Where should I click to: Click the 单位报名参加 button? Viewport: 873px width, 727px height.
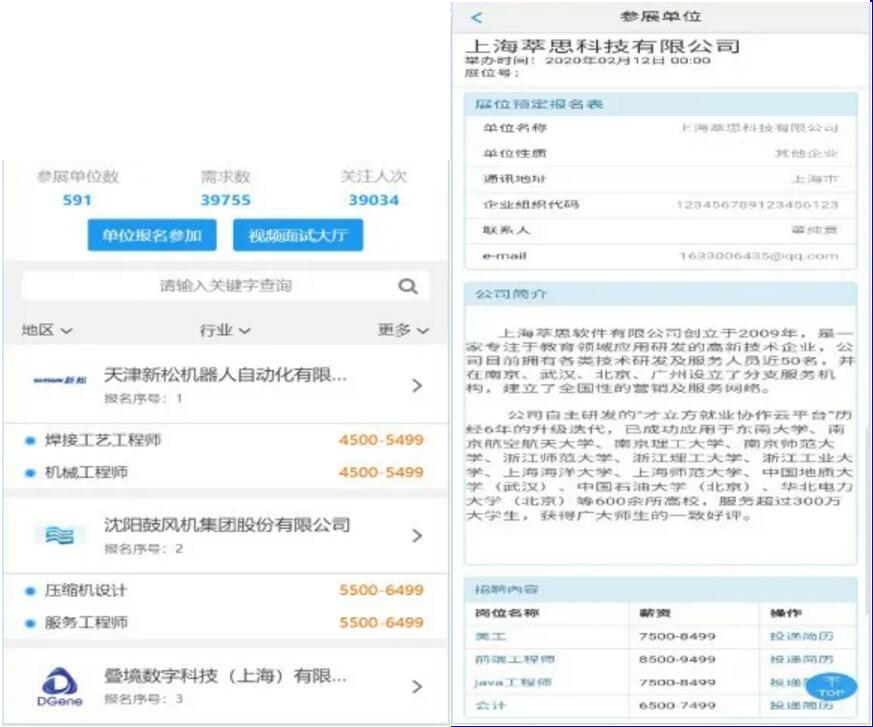point(152,236)
